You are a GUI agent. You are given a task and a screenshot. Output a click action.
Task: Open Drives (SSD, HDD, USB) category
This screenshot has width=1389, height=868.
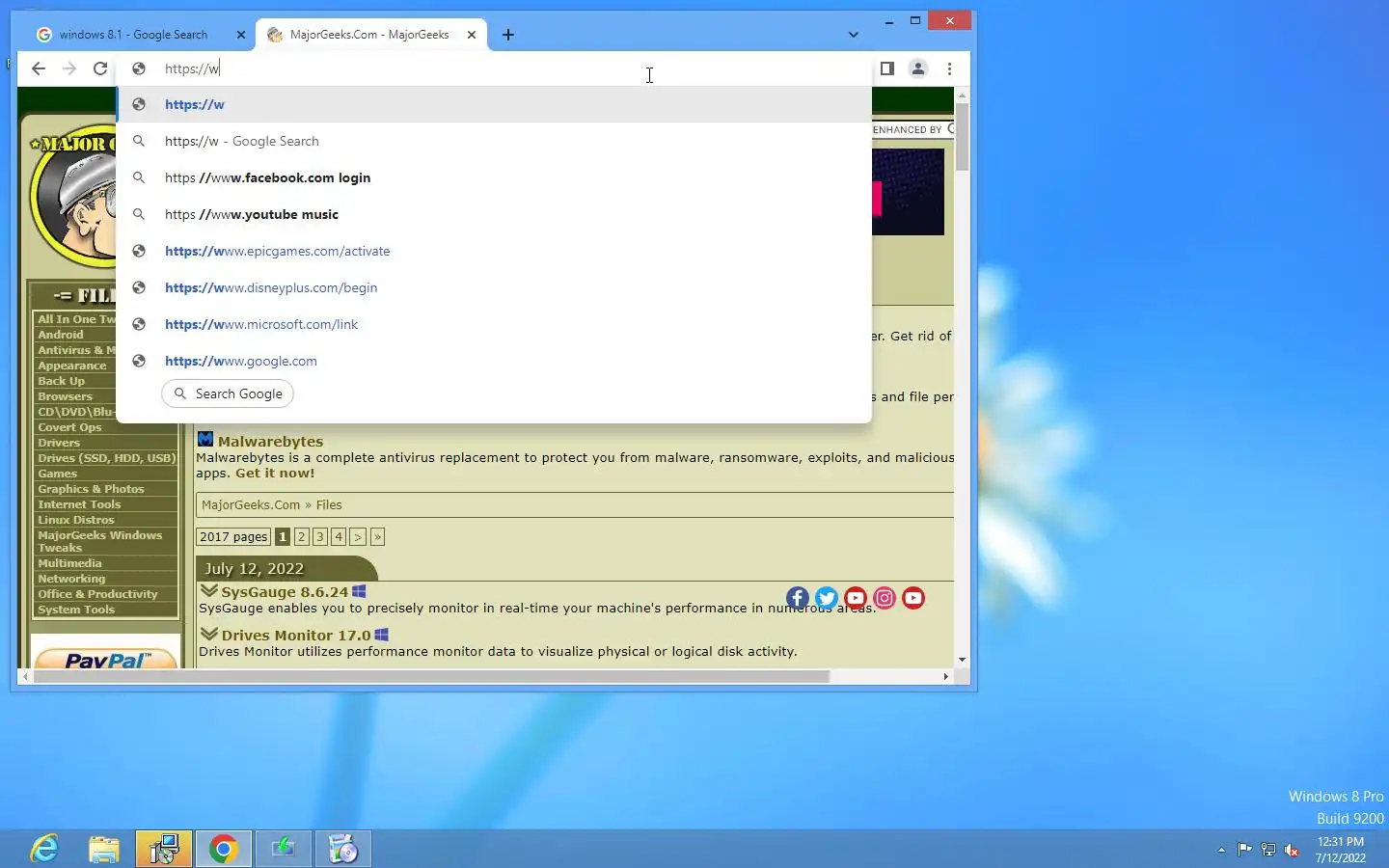click(x=106, y=458)
